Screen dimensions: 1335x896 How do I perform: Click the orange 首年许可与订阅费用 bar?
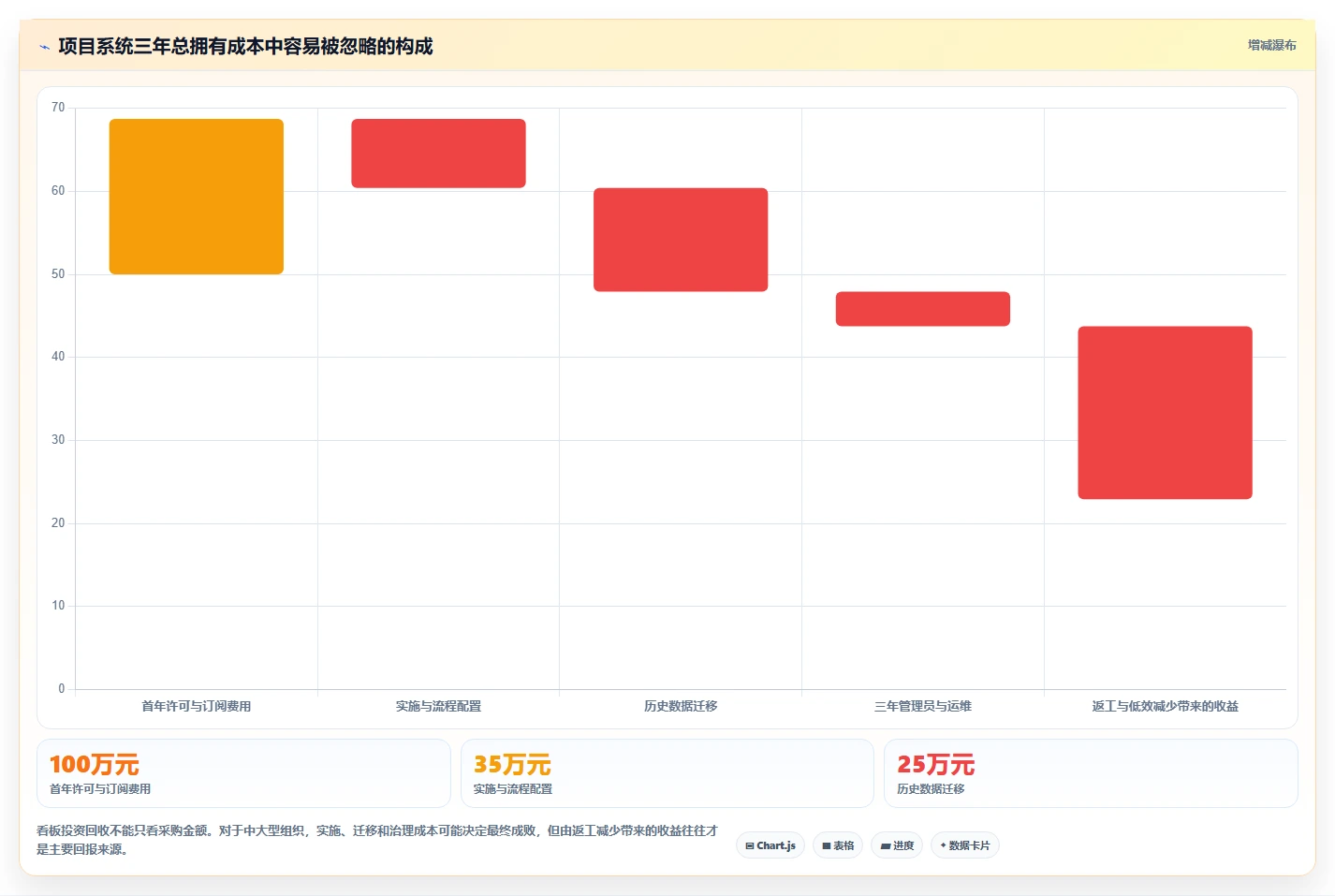click(x=197, y=197)
